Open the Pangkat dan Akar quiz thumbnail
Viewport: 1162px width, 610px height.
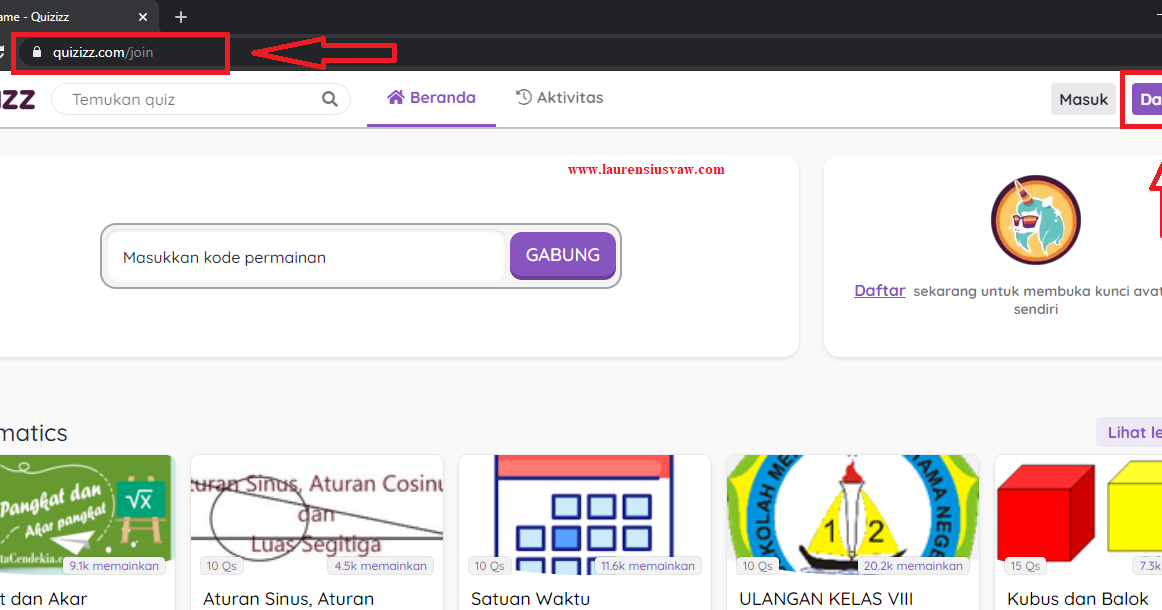click(x=86, y=514)
